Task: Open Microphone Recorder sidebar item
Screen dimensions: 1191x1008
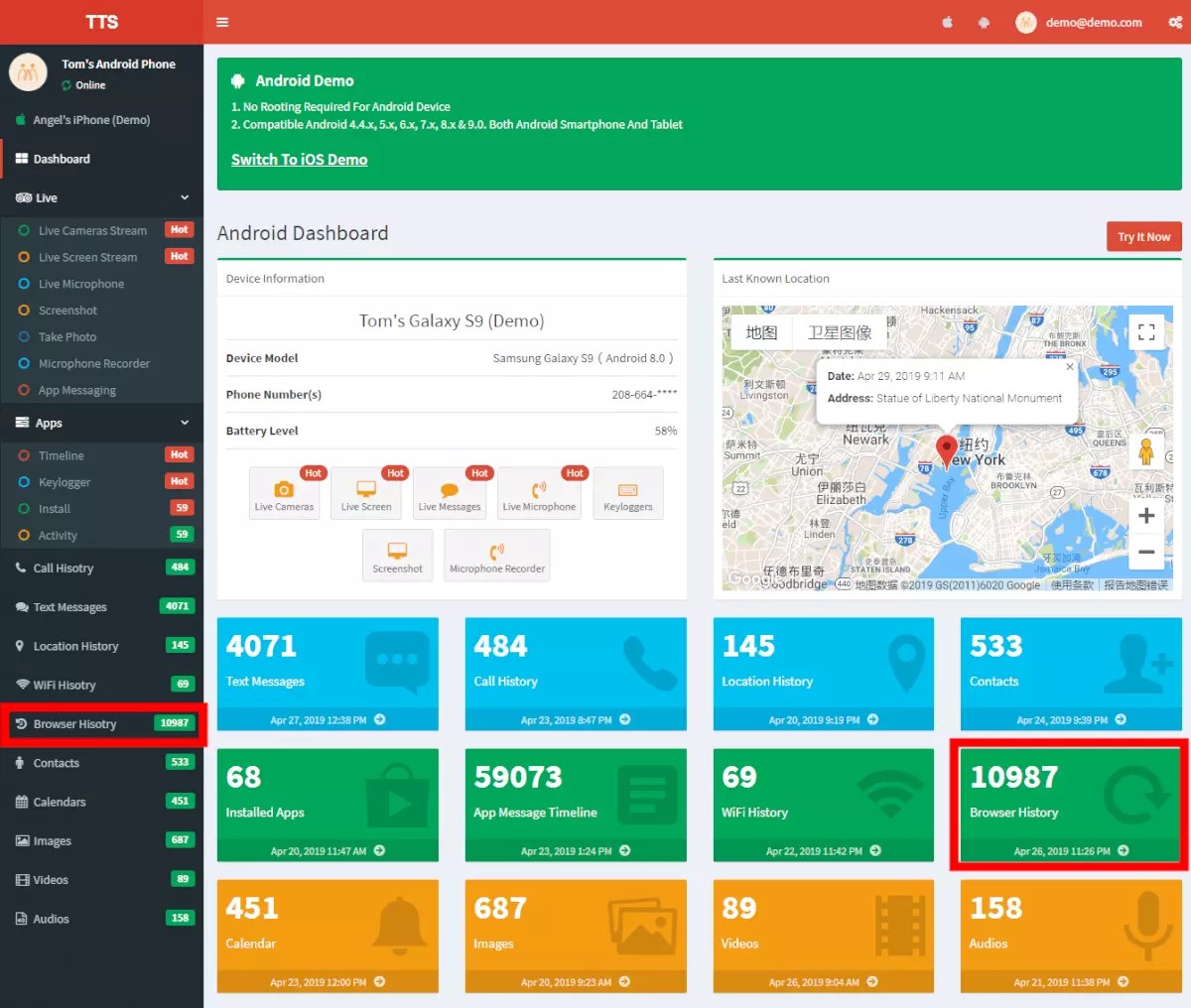Action: [101, 364]
